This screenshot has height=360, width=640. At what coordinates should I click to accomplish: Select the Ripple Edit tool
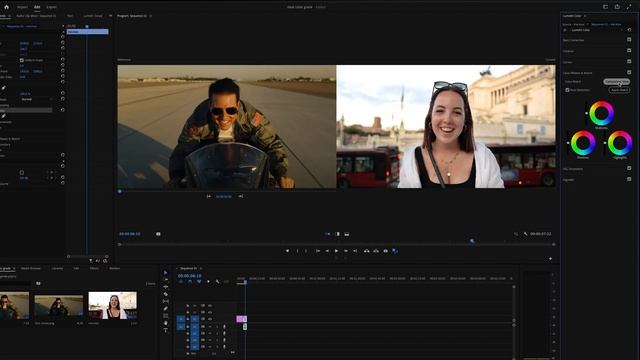coord(165,287)
